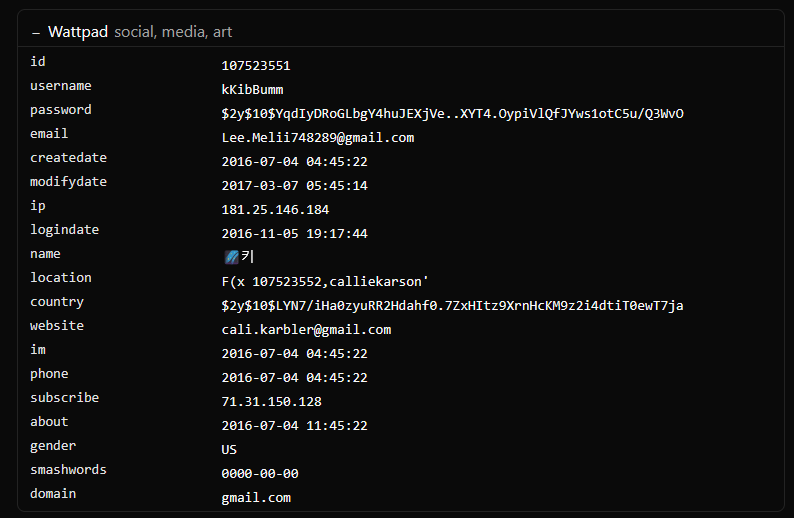Click the 'password' field label
This screenshot has height=518, width=794.
tap(60, 110)
